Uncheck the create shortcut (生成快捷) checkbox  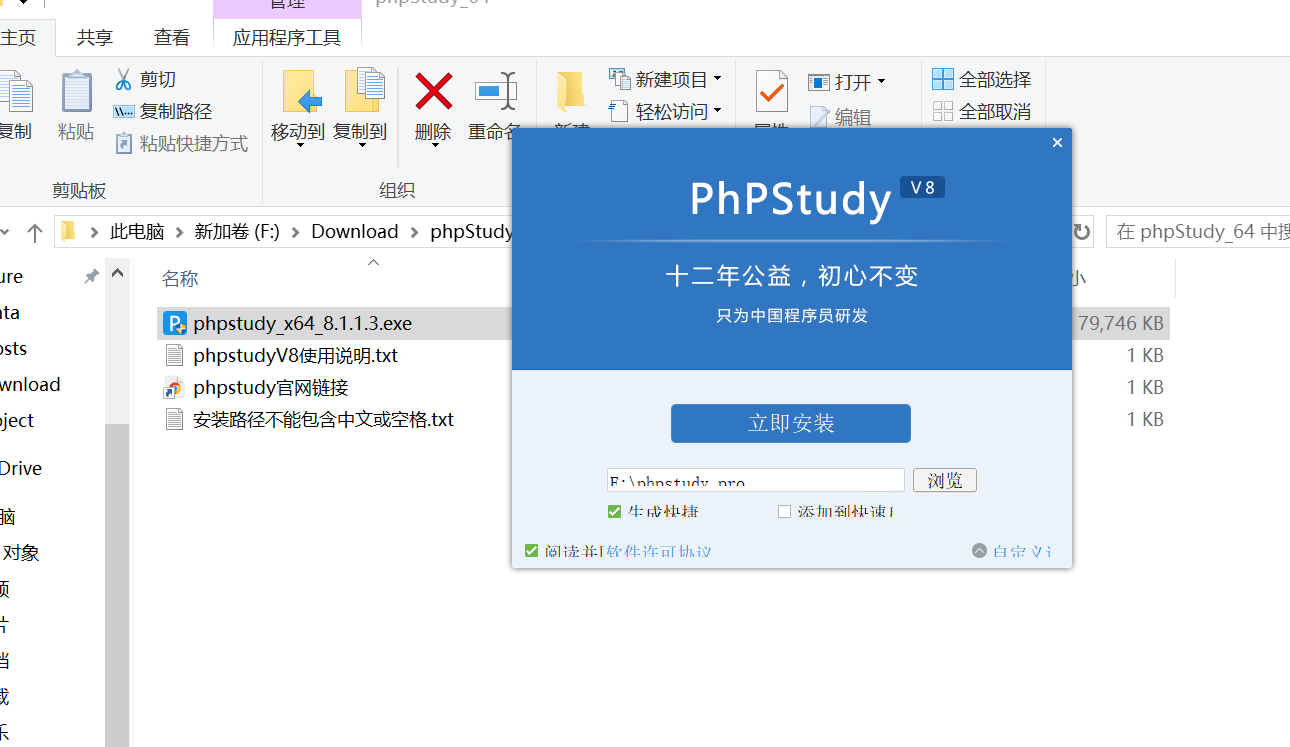pyautogui.click(x=615, y=512)
